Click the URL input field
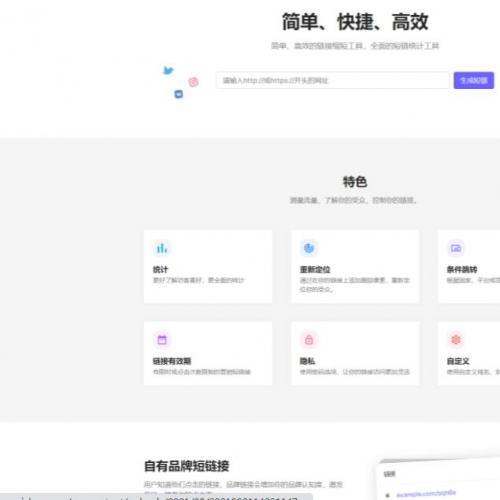 [332, 80]
